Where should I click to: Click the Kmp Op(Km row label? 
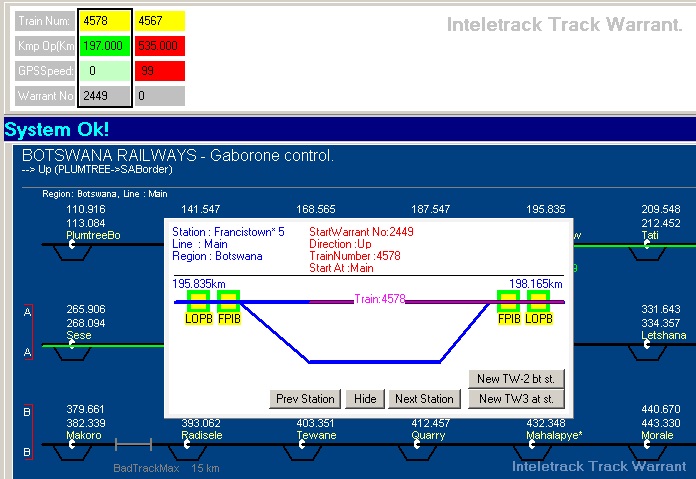click(x=45, y=46)
